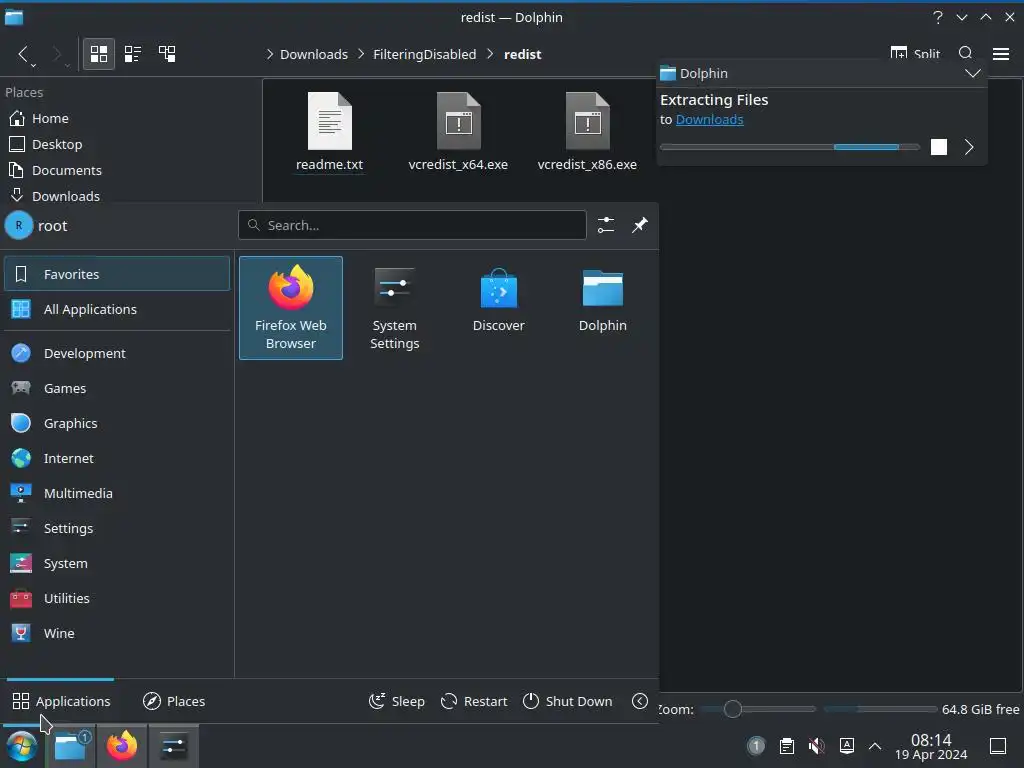Open the Graphics category
Image resolution: width=1024 pixels, height=768 pixels.
pos(117,423)
